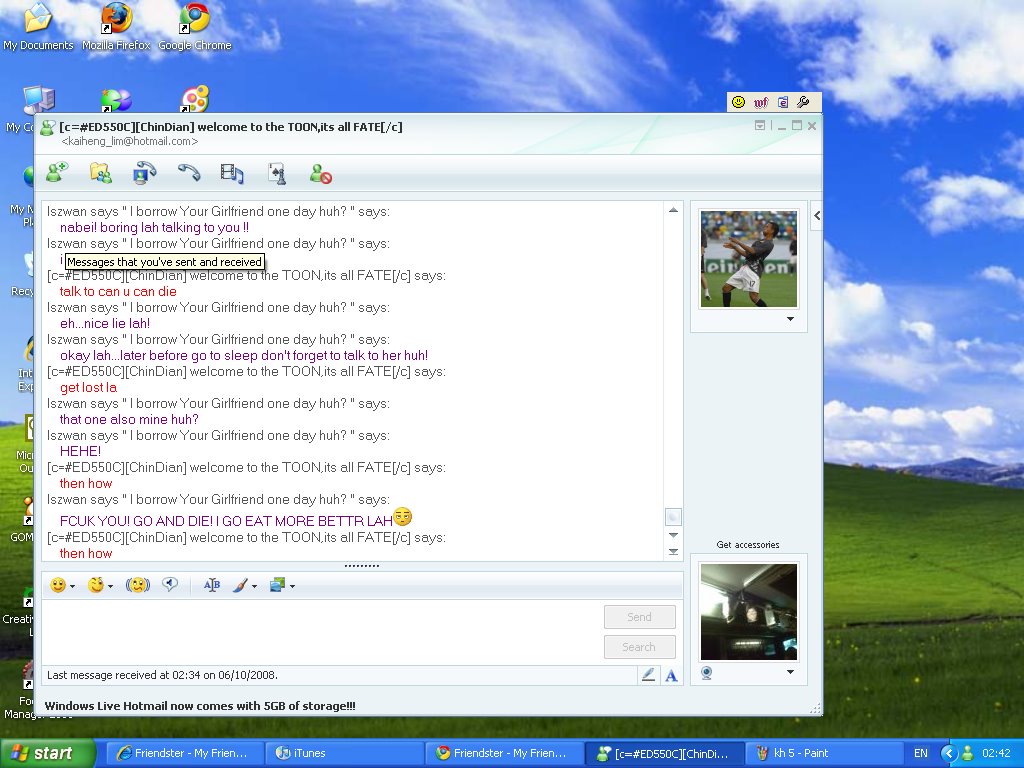Expand the contact's display picture options arrow

click(x=790, y=319)
